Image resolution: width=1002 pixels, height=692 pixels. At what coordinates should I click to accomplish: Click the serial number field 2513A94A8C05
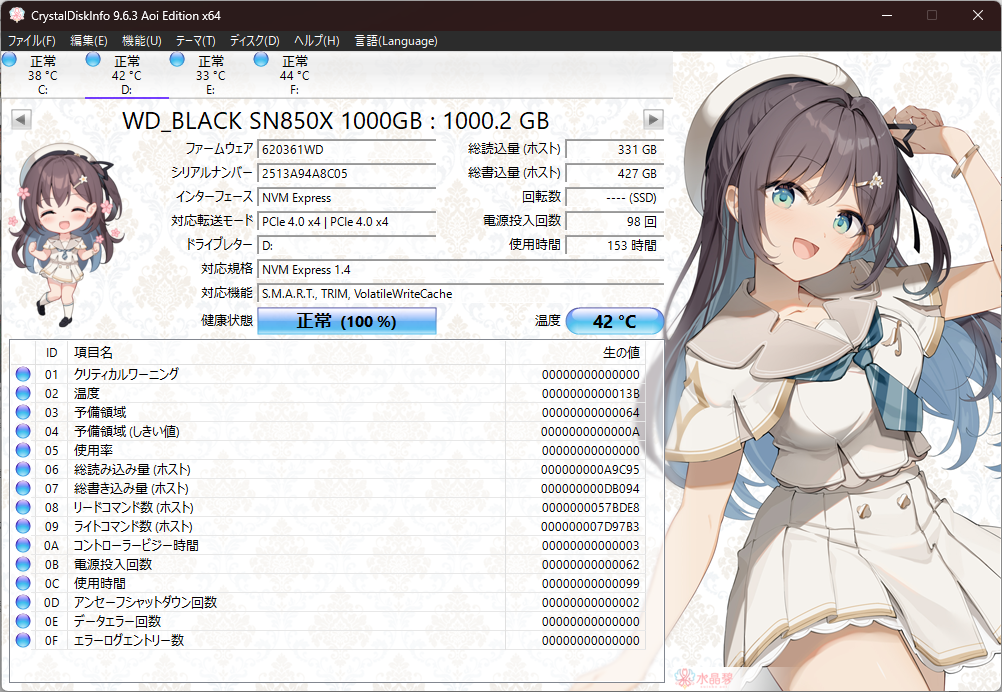pyautogui.click(x=346, y=173)
